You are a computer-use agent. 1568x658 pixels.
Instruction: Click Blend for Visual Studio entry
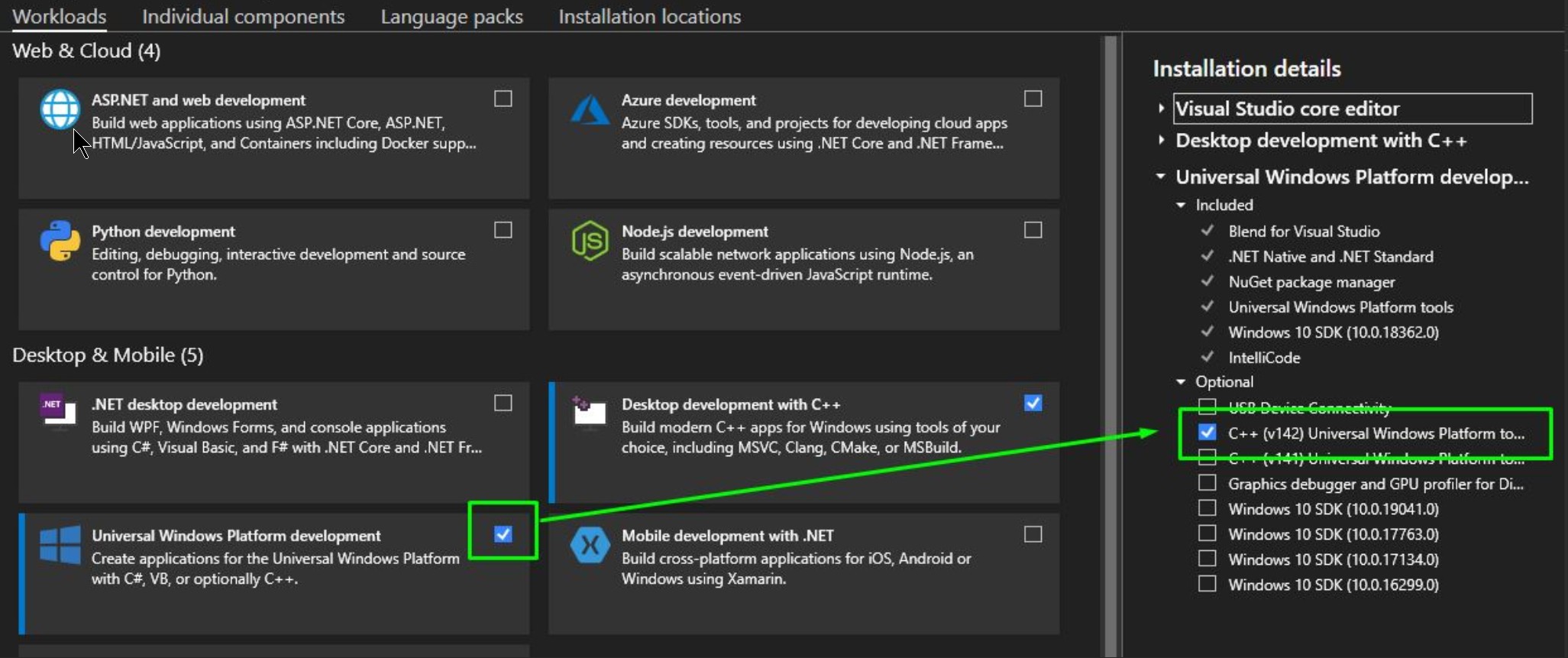[x=1304, y=231]
